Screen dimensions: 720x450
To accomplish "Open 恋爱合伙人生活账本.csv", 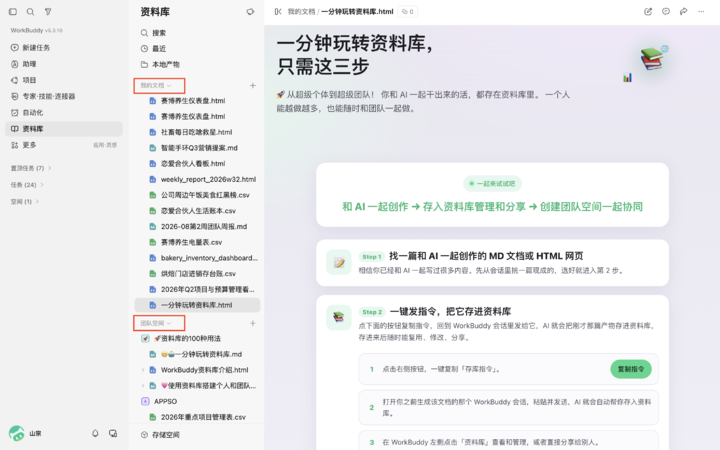I will 197,211.
